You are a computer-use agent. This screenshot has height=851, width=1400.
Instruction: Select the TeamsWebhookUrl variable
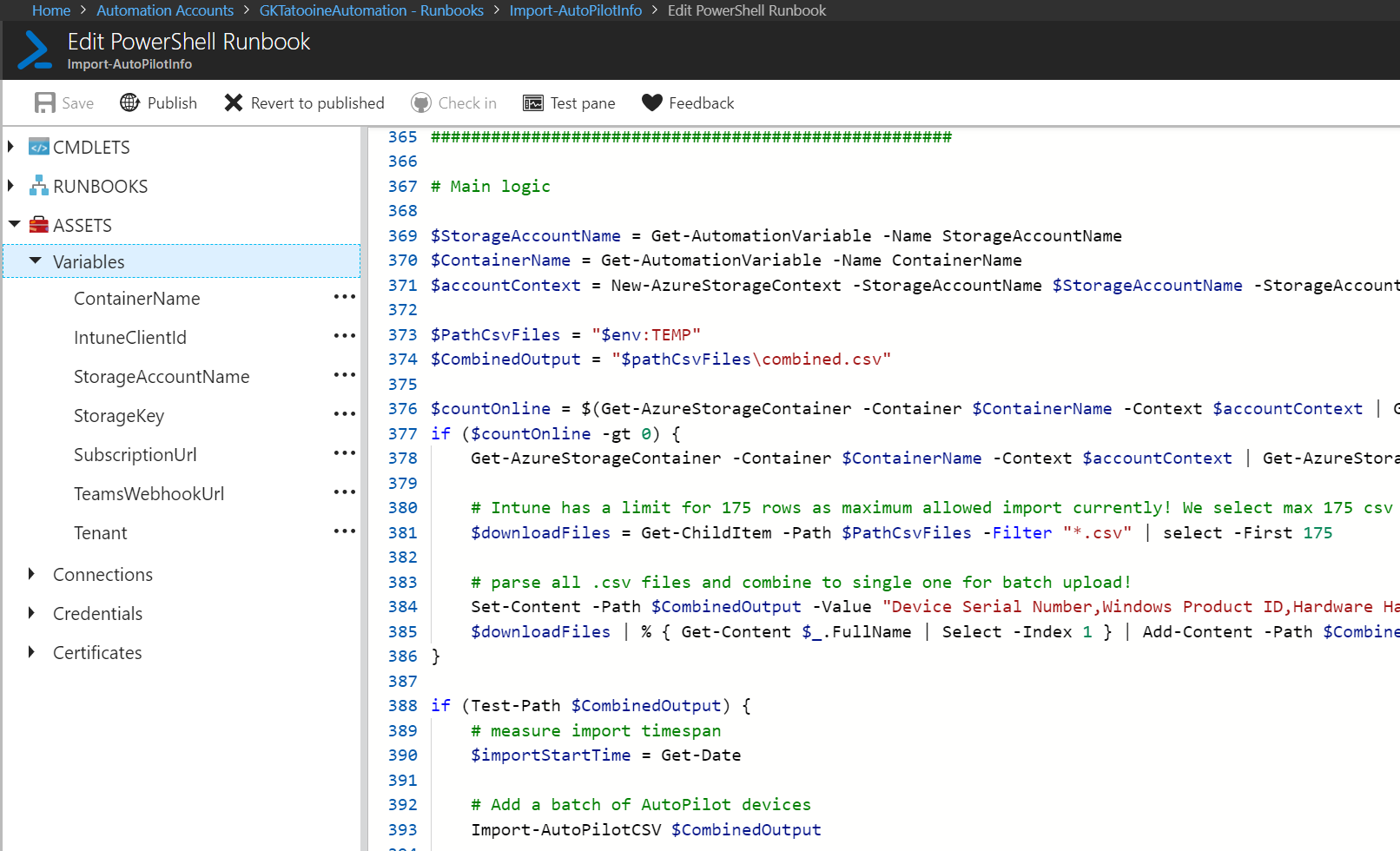click(149, 494)
